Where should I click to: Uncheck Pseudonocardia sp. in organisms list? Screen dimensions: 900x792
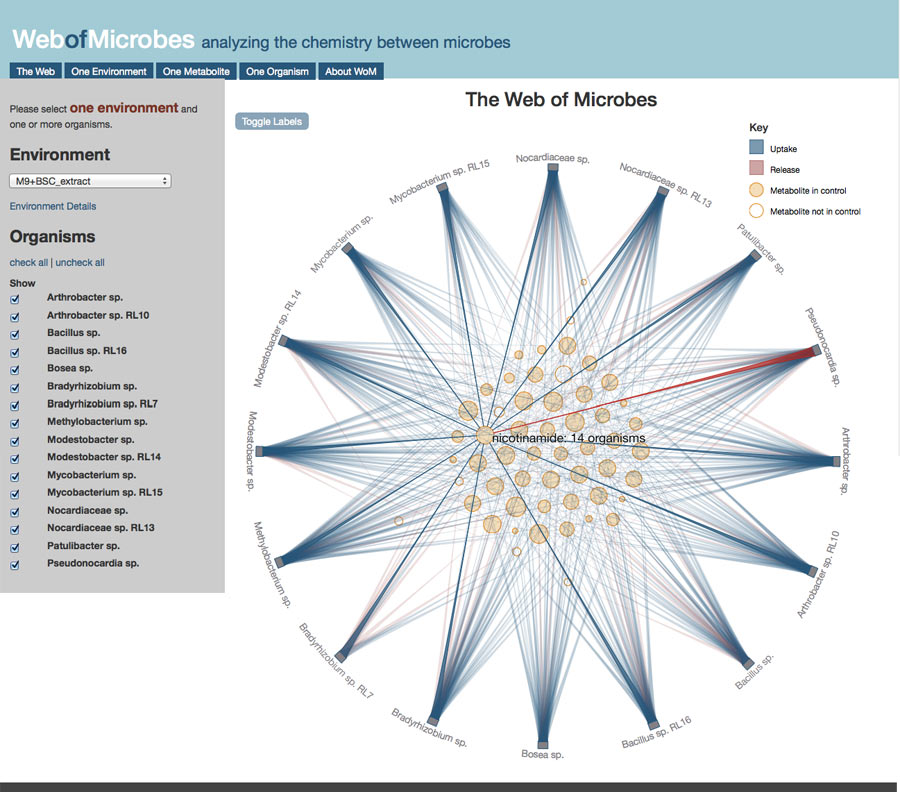[x=15, y=564]
